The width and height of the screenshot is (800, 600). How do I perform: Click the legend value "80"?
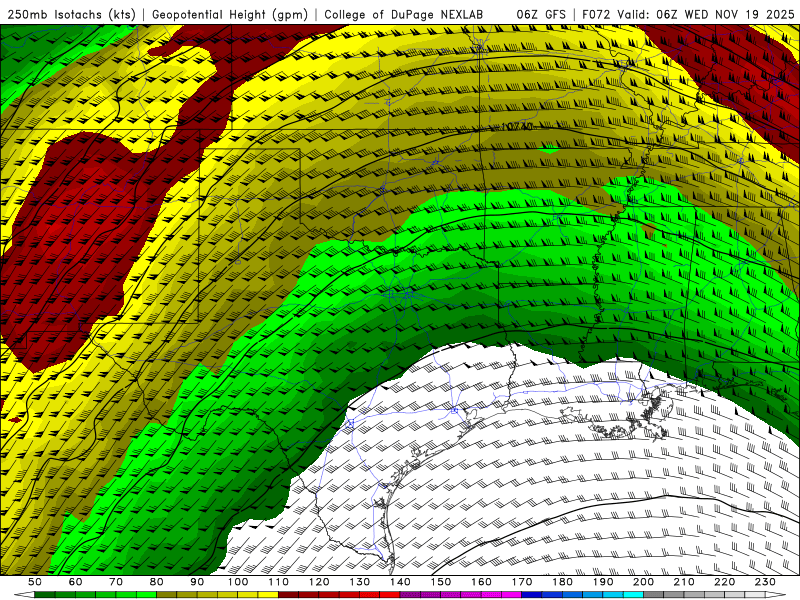coord(157,582)
